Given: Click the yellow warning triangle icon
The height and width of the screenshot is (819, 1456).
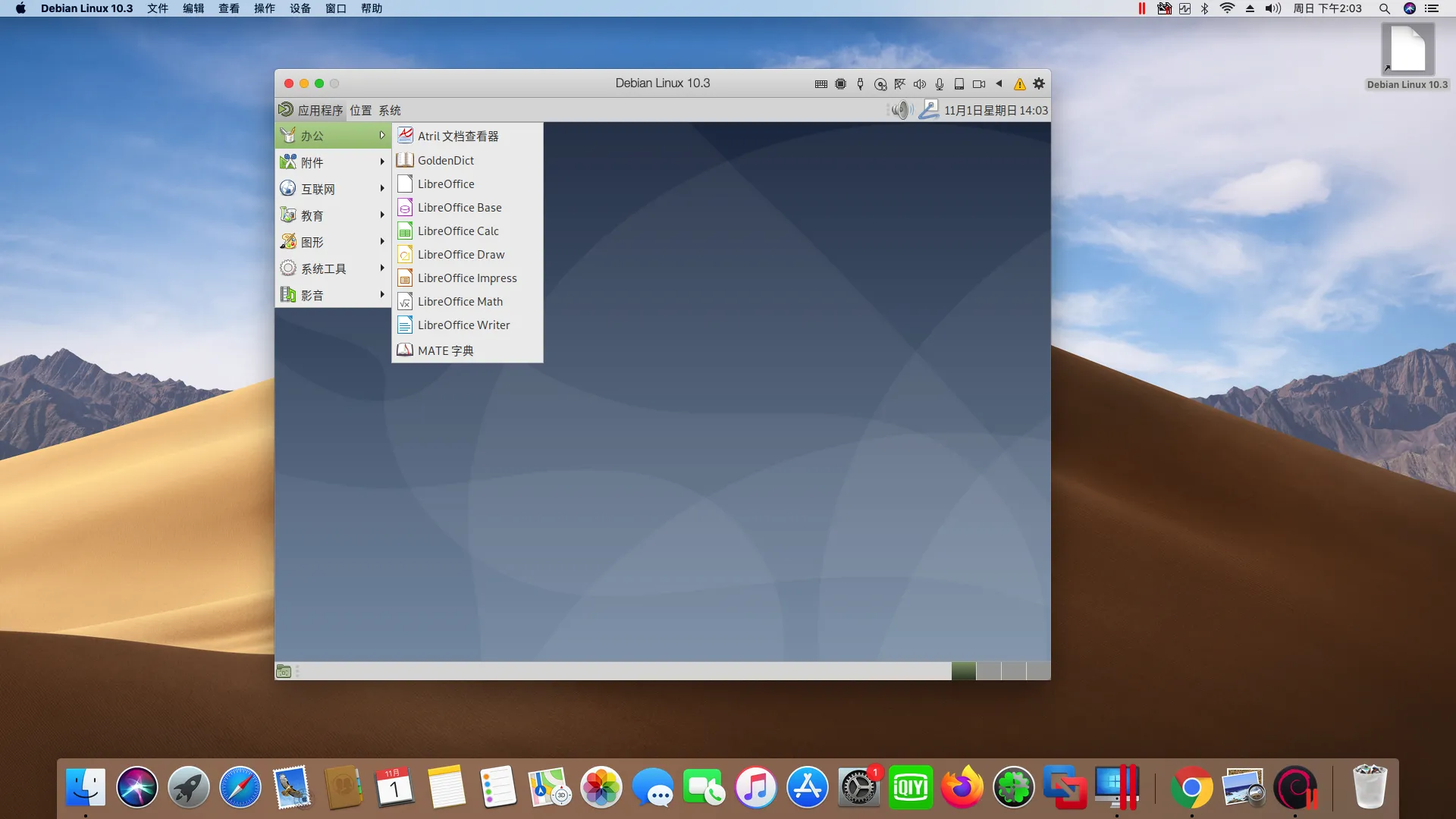Looking at the screenshot, I should click(1019, 84).
